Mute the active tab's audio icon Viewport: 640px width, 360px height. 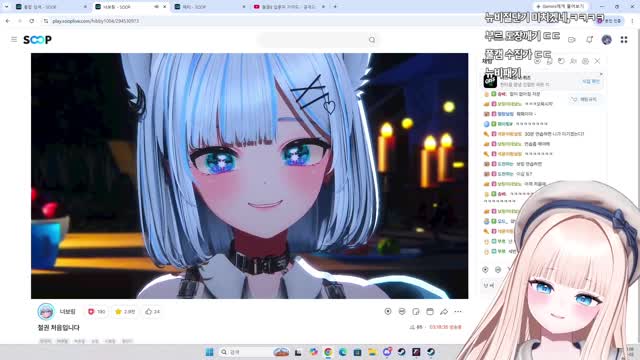(156, 7)
